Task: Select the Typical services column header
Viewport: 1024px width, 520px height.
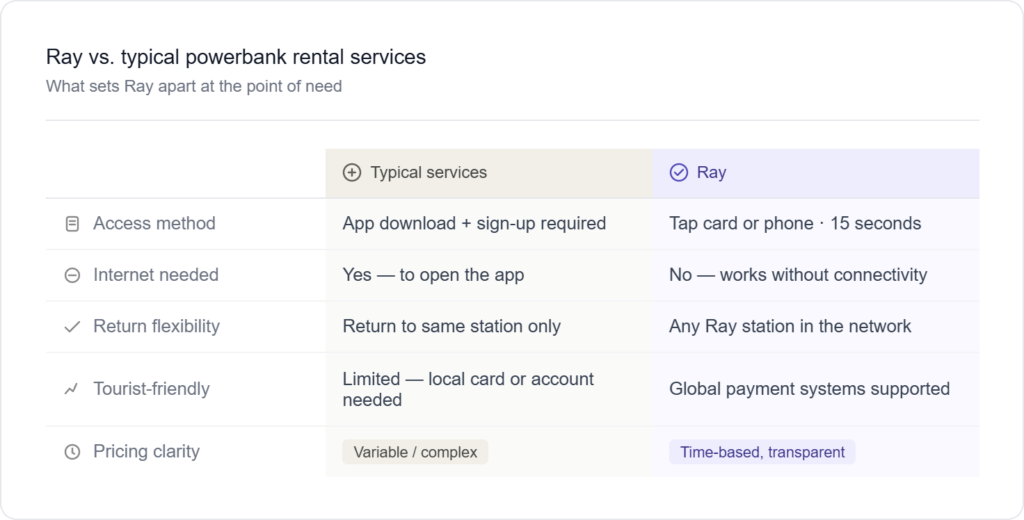Action: [428, 173]
